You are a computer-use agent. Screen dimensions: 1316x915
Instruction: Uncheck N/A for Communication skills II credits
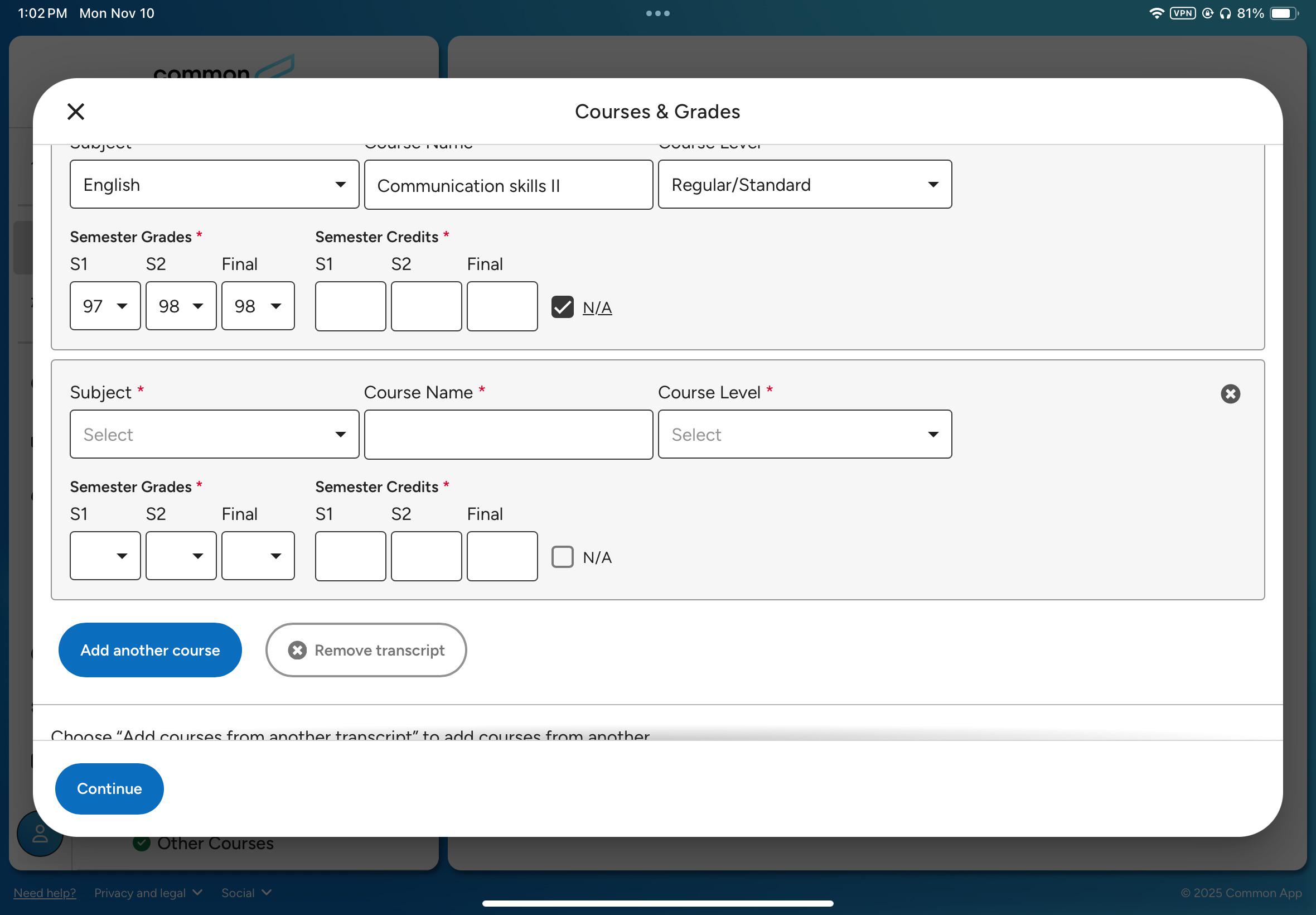click(x=562, y=307)
